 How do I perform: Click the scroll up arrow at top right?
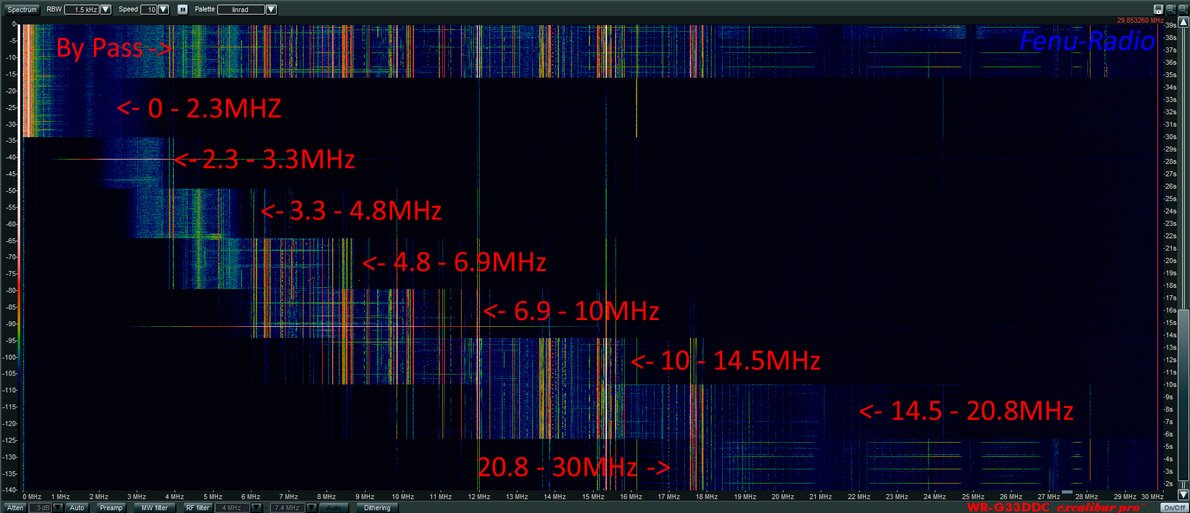(x=1183, y=22)
